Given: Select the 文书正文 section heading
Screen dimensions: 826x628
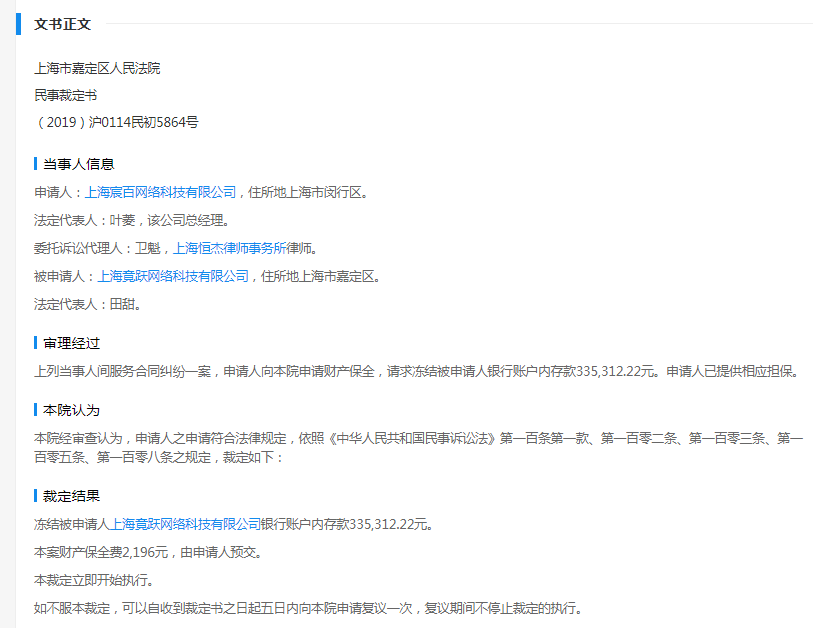Looking at the screenshot, I should (62, 24).
